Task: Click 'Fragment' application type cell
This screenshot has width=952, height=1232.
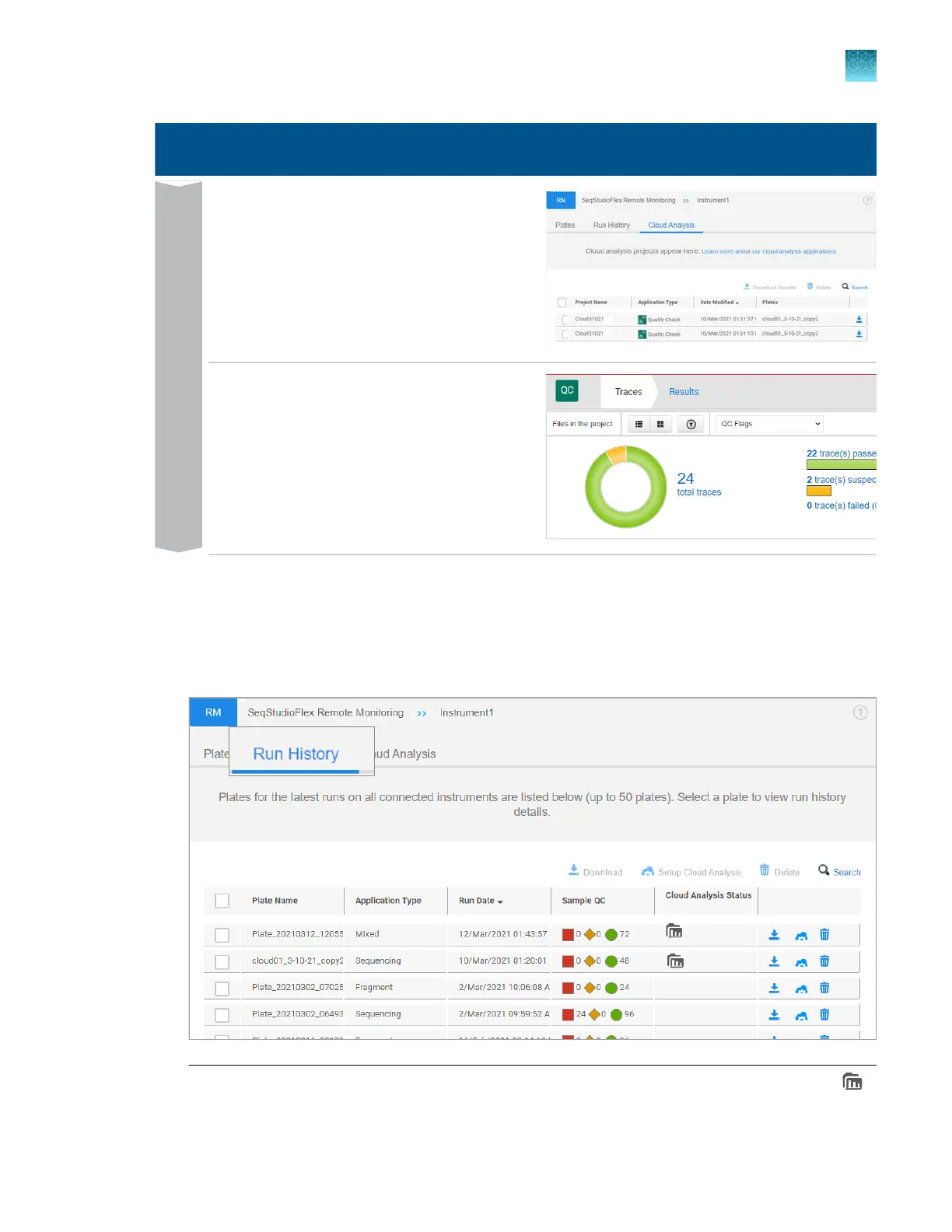Action: click(374, 987)
